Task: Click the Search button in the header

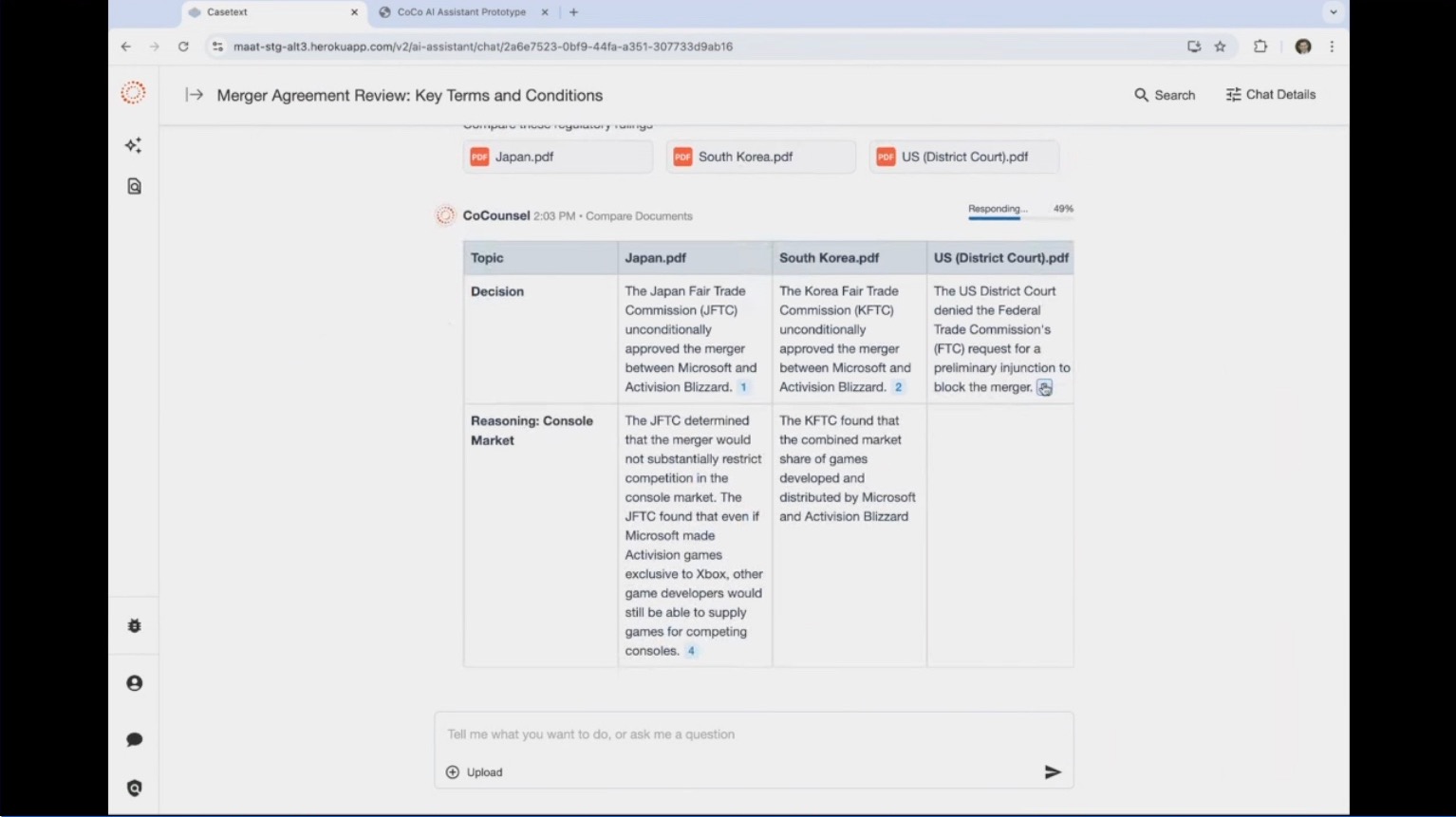Action: point(1165,95)
